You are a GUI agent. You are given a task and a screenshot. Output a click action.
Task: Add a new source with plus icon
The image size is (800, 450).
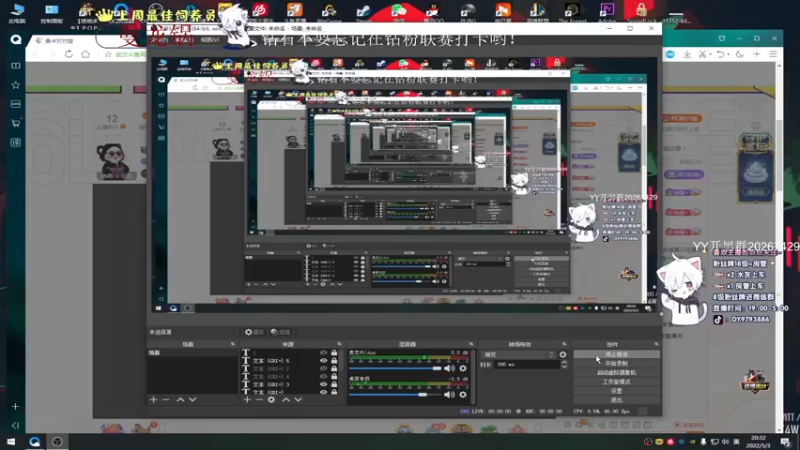247,400
